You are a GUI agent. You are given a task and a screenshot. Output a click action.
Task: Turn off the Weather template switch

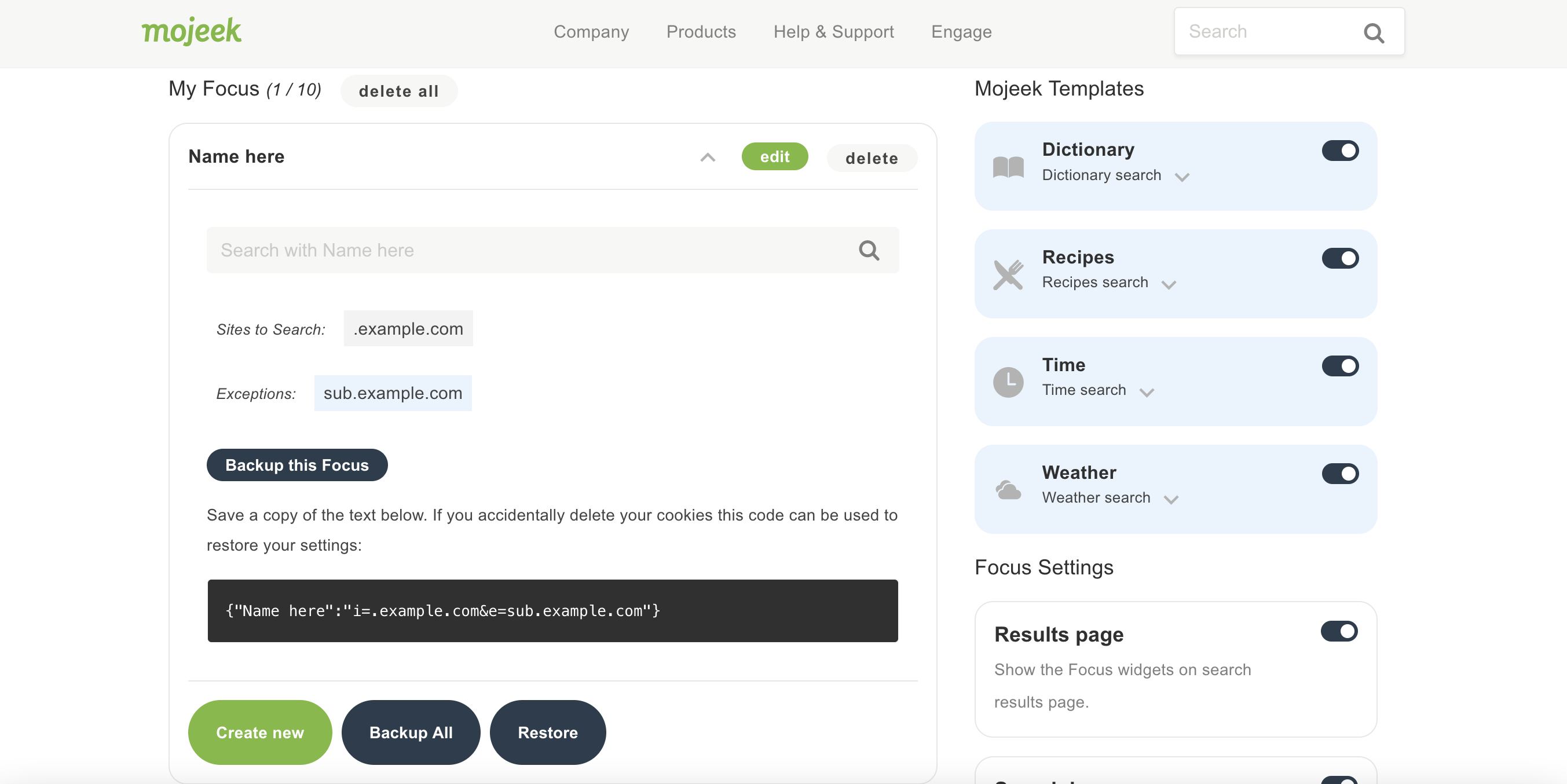click(1339, 473)
